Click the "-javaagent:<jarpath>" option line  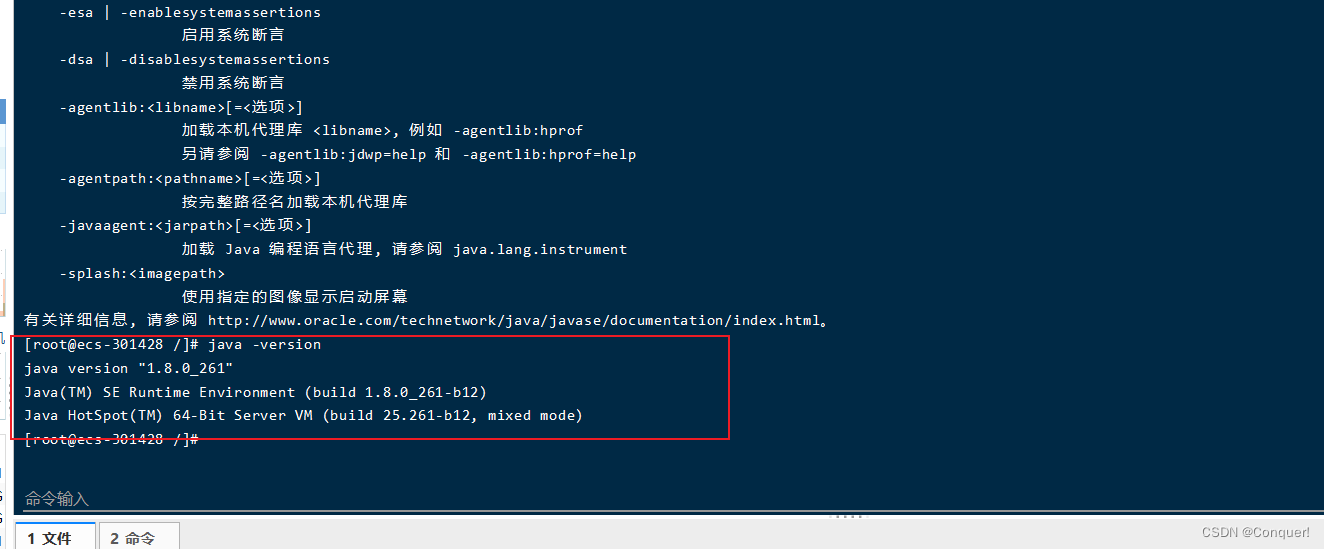click(x=185, y=226)
